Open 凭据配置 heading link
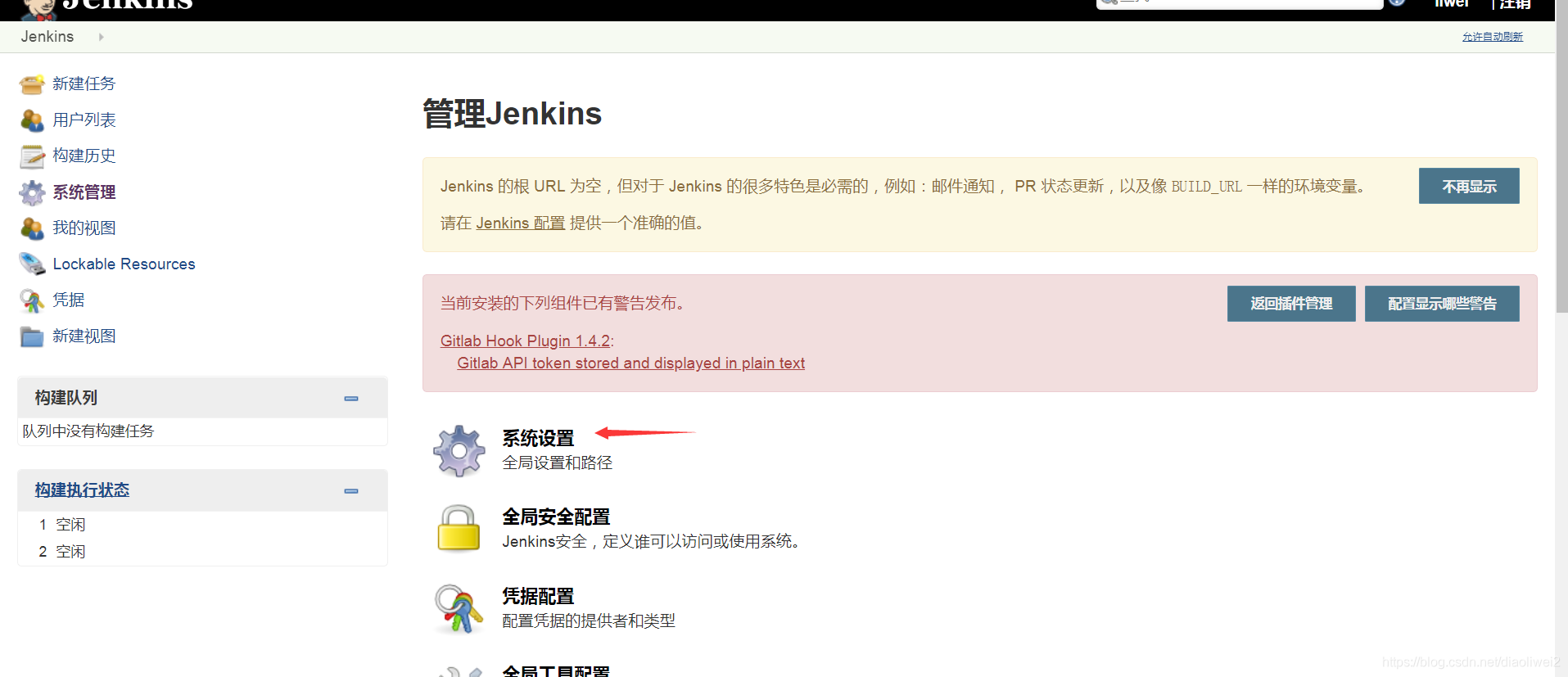The width and height of the screenshot is (1568, 677). coord(538,596)
